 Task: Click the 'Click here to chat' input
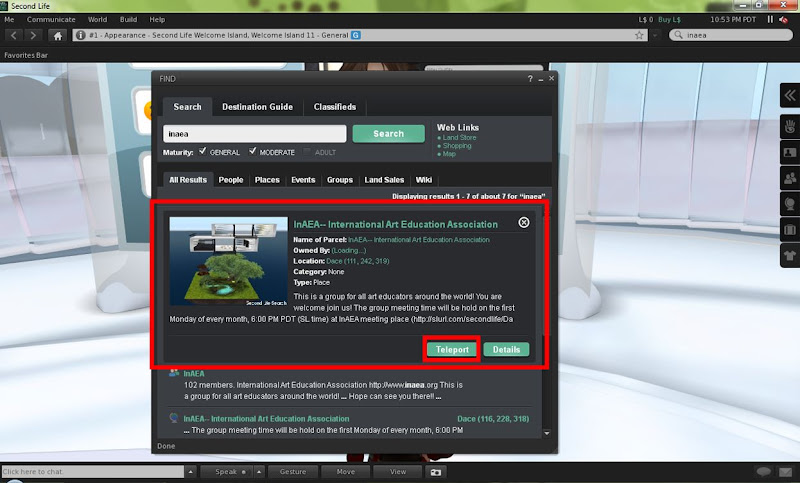(93, 472)
